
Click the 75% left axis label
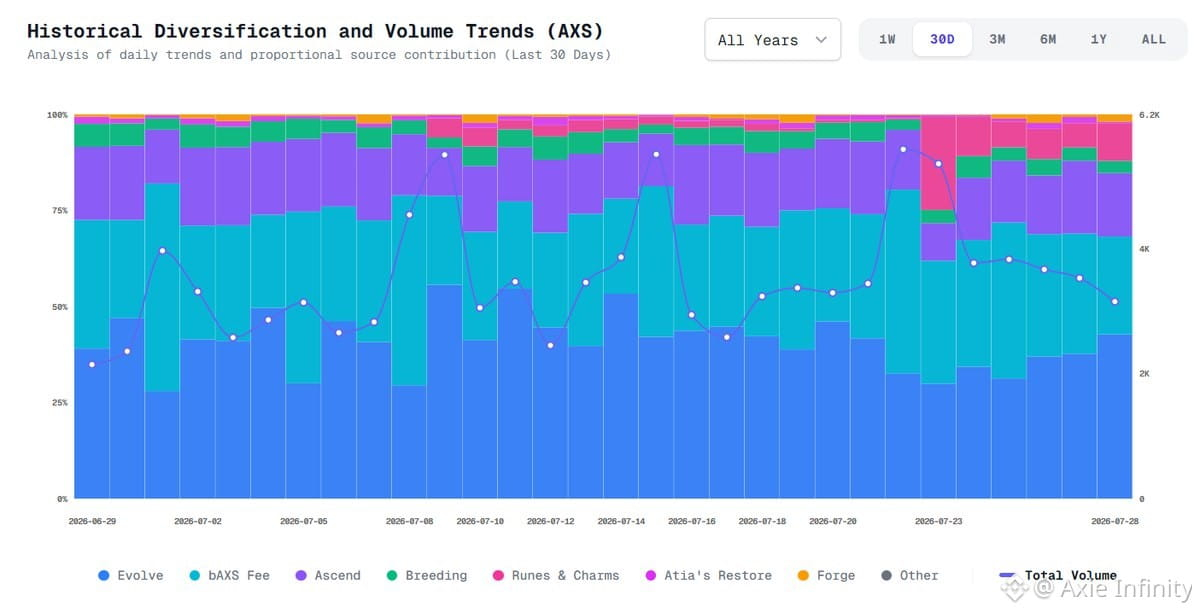click(x=59, y=211)
